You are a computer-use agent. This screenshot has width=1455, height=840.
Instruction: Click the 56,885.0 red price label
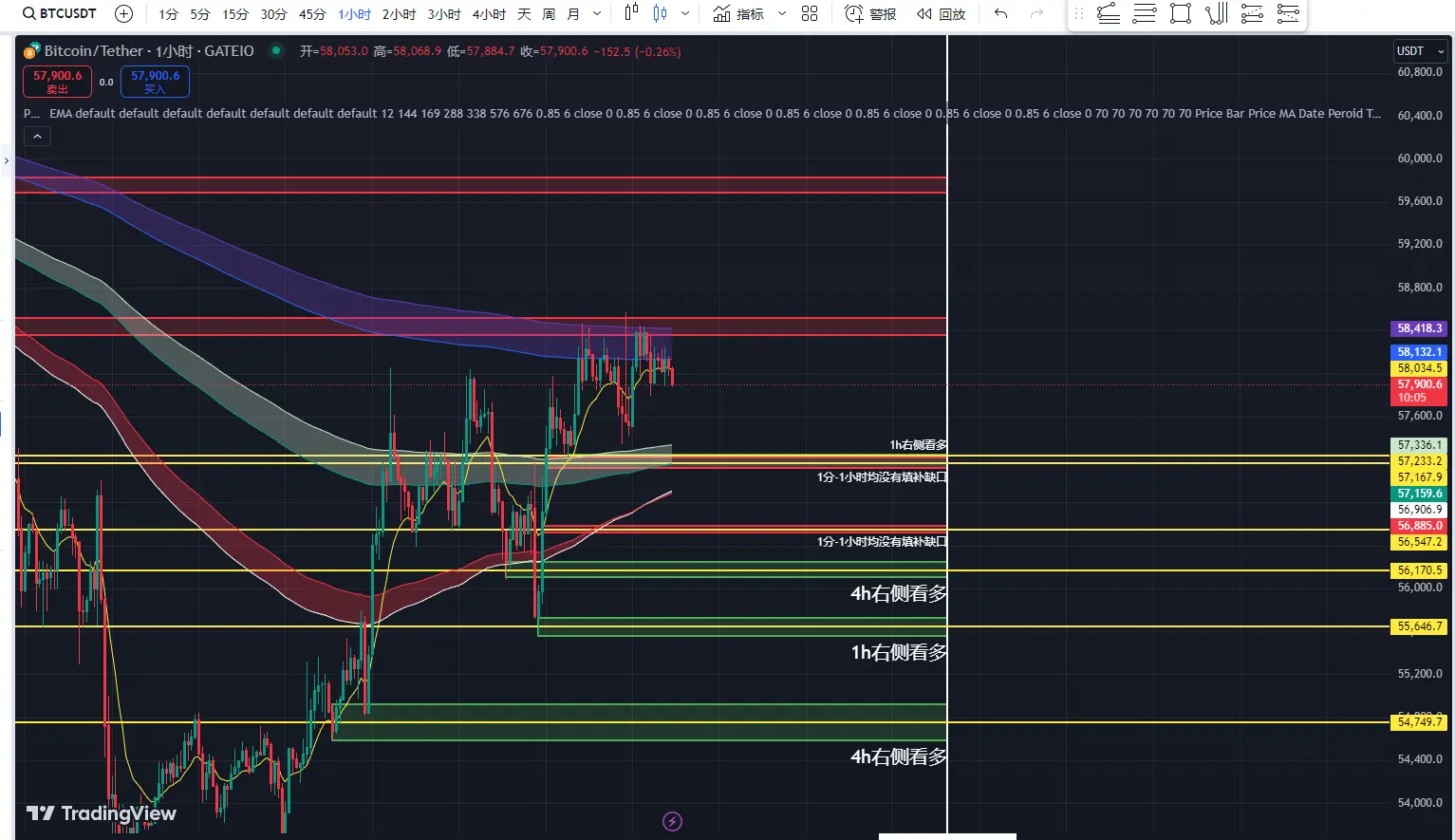(1419, 526)
